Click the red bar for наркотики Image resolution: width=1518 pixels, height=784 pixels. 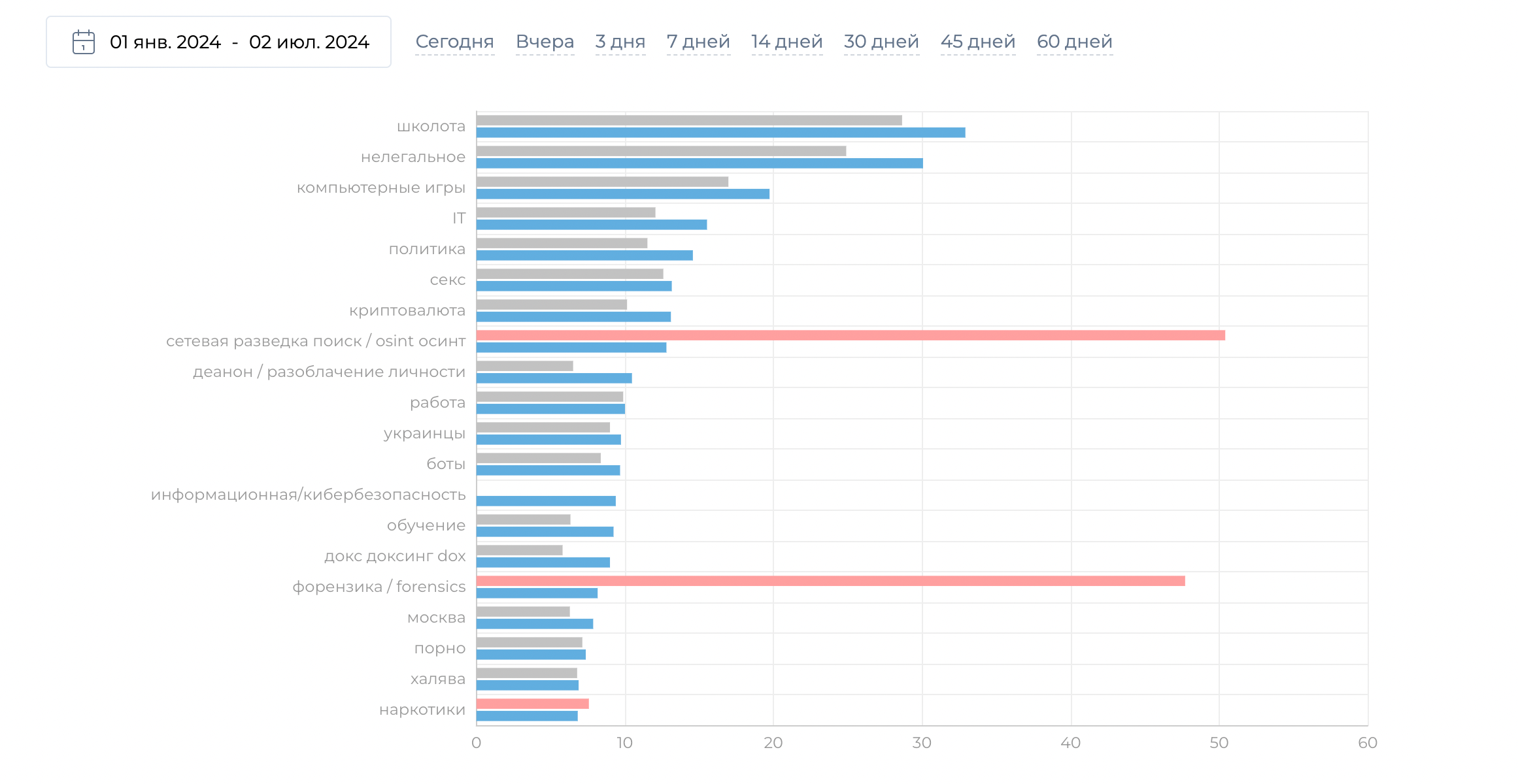(532, 704)
